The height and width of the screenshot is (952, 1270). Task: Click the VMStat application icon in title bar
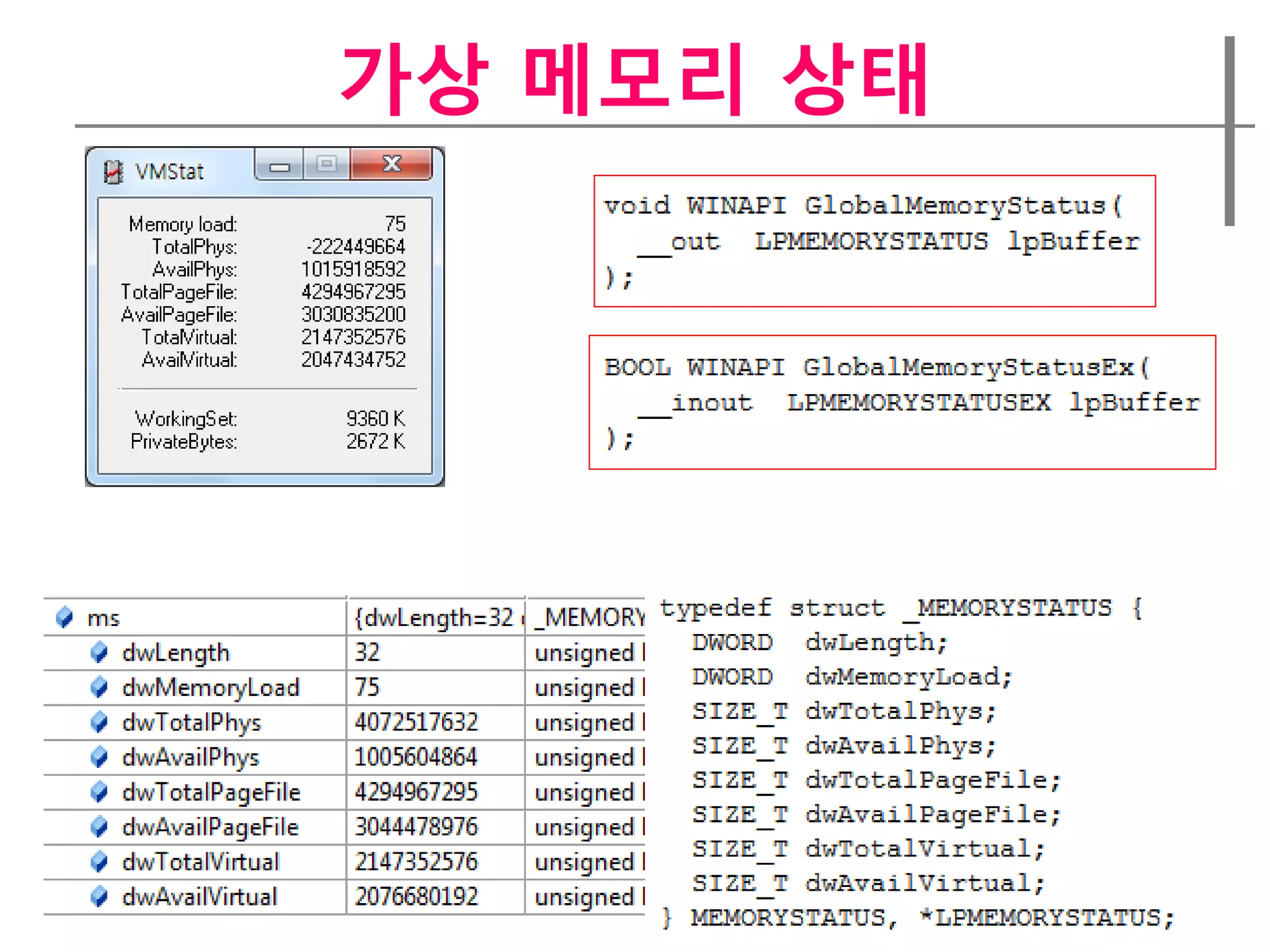tap(113, 172)
